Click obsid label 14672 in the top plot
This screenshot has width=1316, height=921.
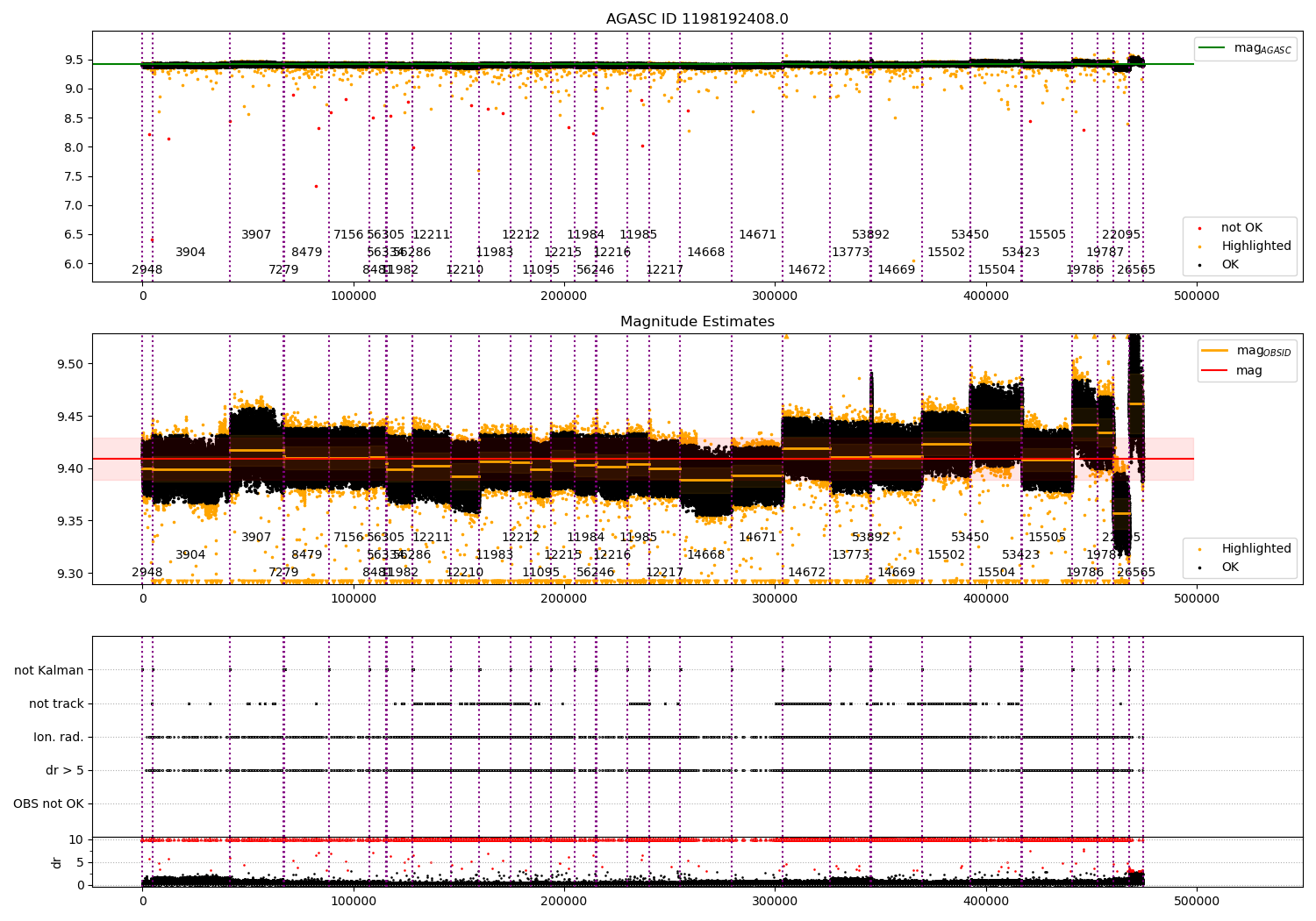807,269
